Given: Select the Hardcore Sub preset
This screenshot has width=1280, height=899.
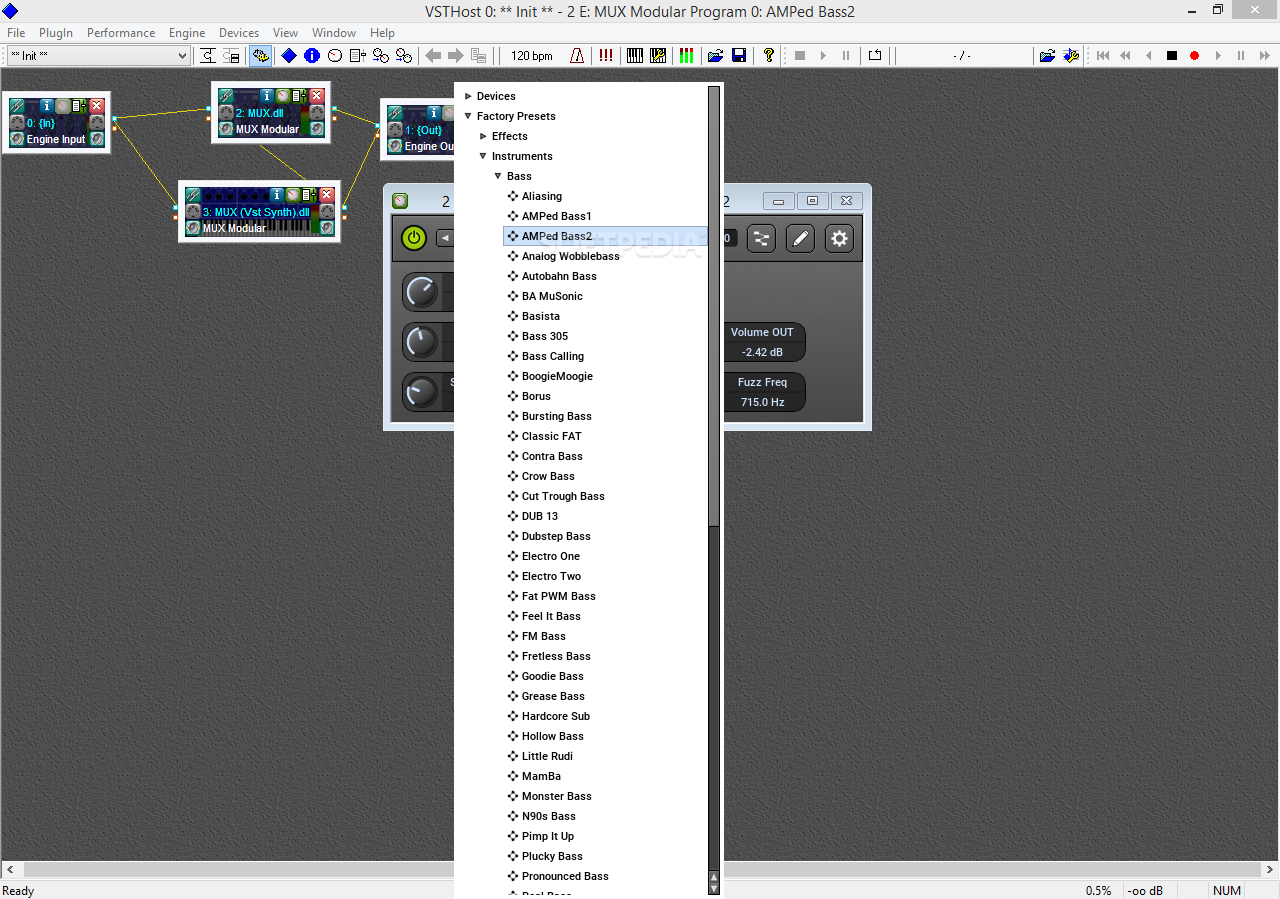Looking at the screenshot, I should click(556, 716).
